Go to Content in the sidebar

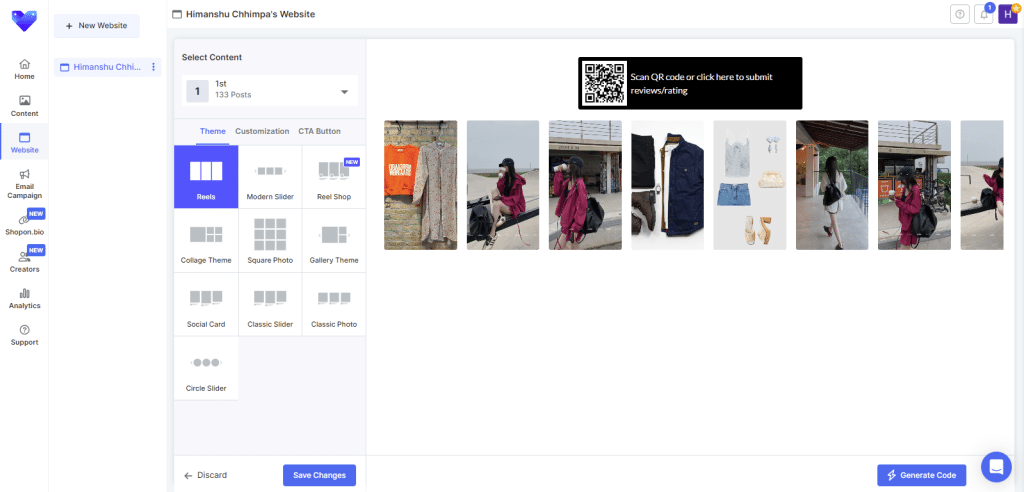pyautogui.click(x=24, y=106)
